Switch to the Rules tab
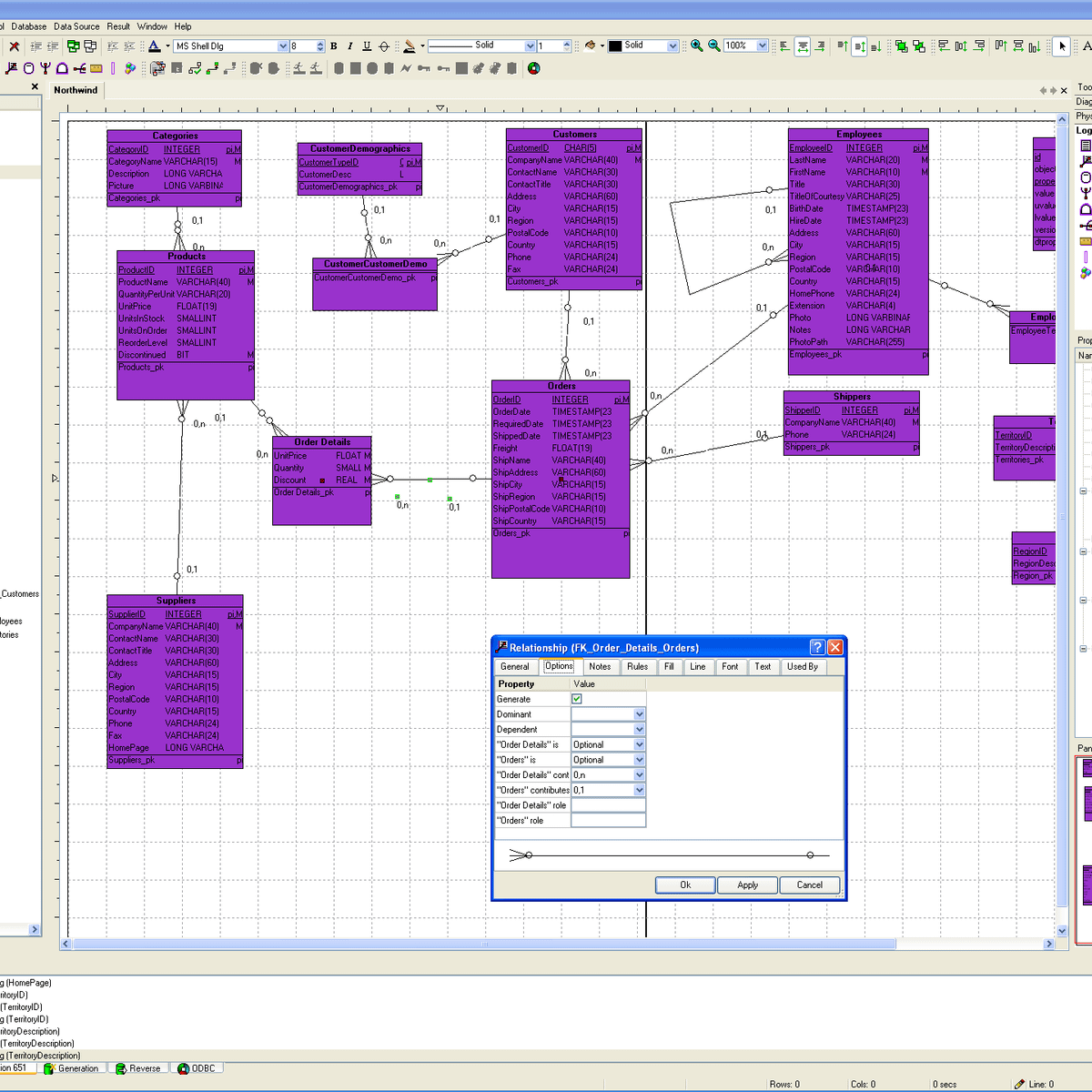This screenshot has width=1092, height=1092. [638, 666]
